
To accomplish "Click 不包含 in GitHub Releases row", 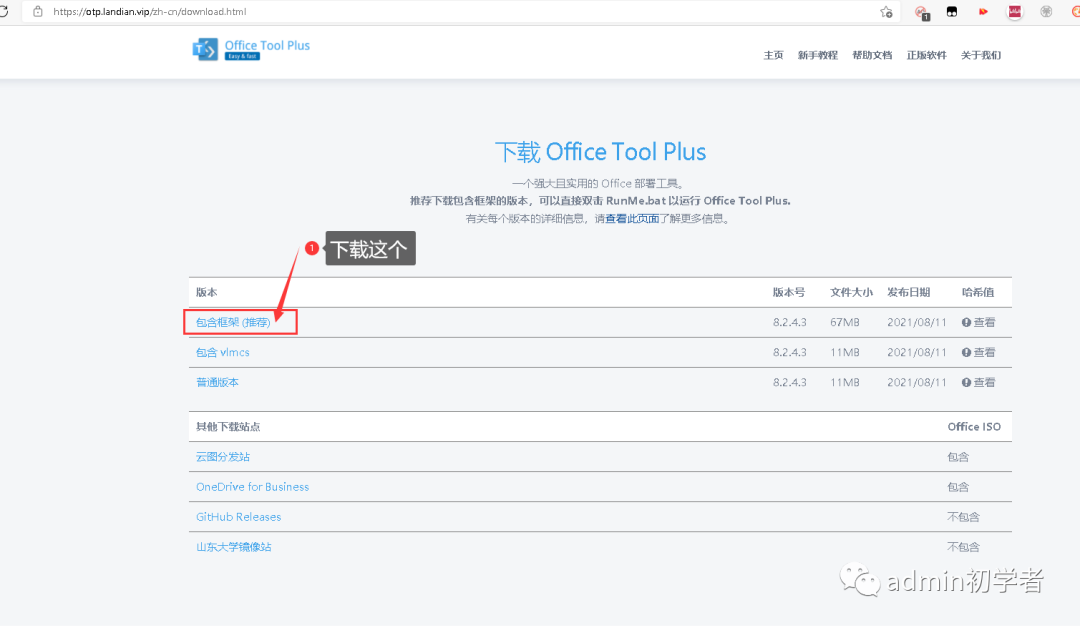I will (963, 517).
